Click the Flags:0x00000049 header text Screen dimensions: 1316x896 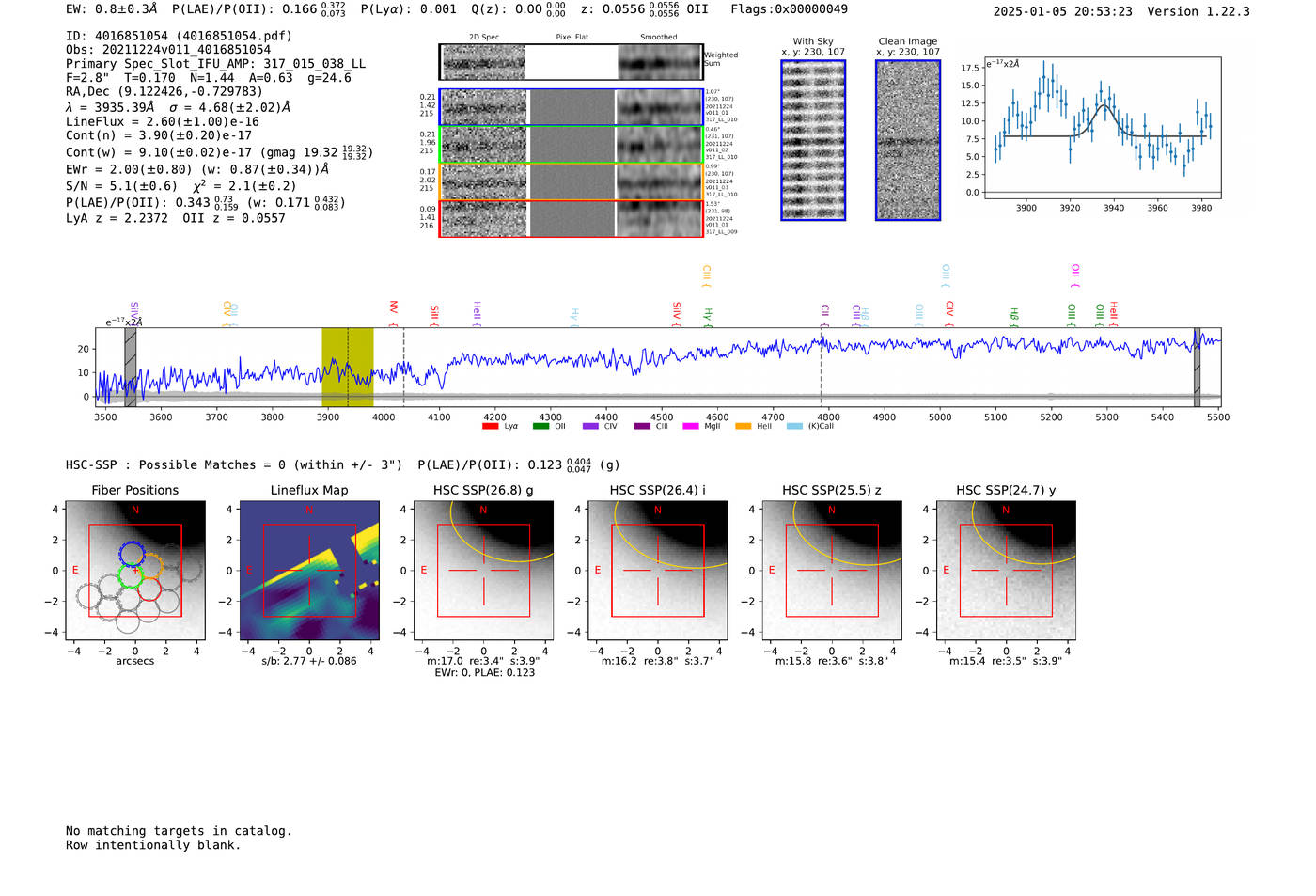click(789, 8)
